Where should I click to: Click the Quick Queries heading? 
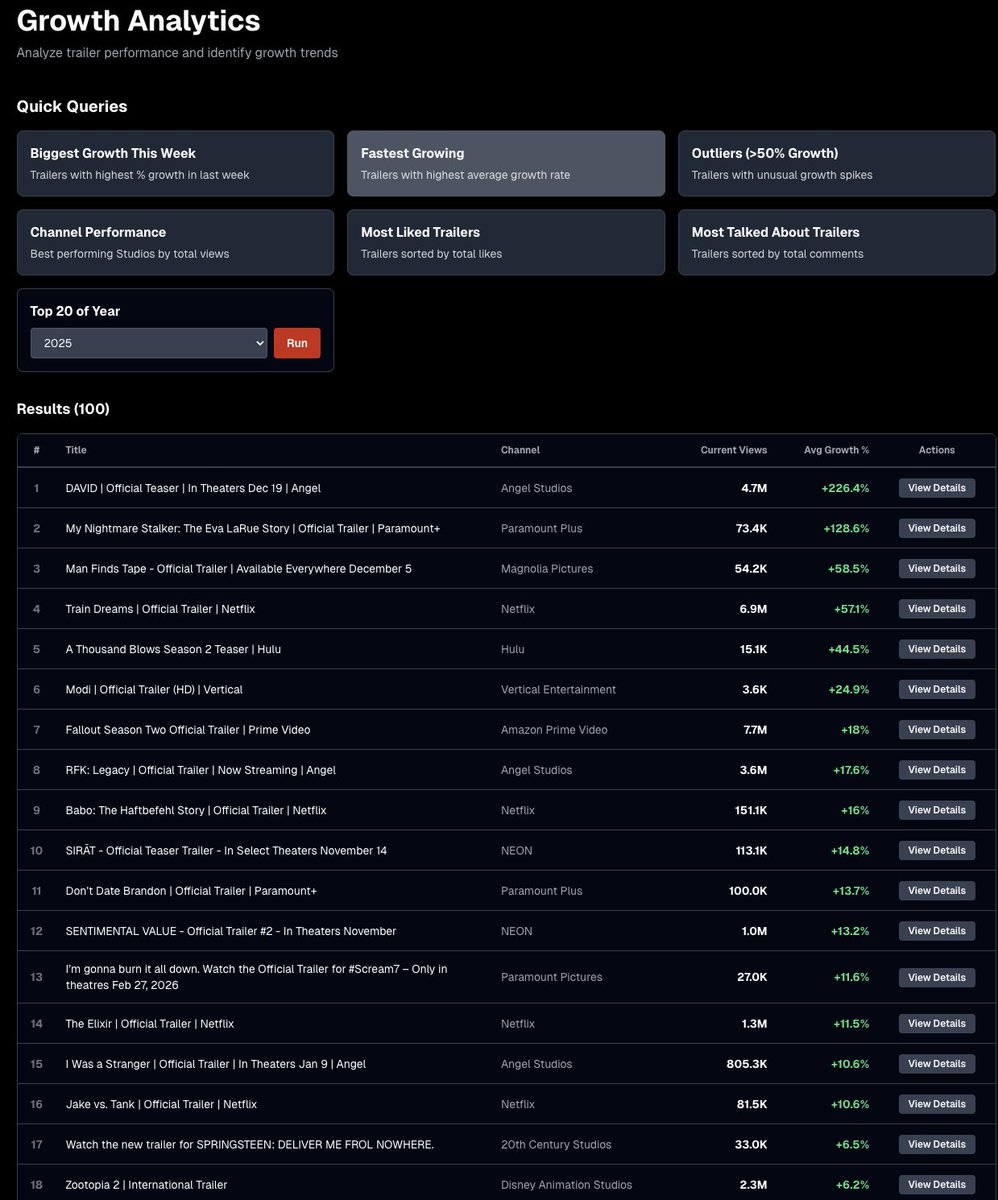click(72, 107)
